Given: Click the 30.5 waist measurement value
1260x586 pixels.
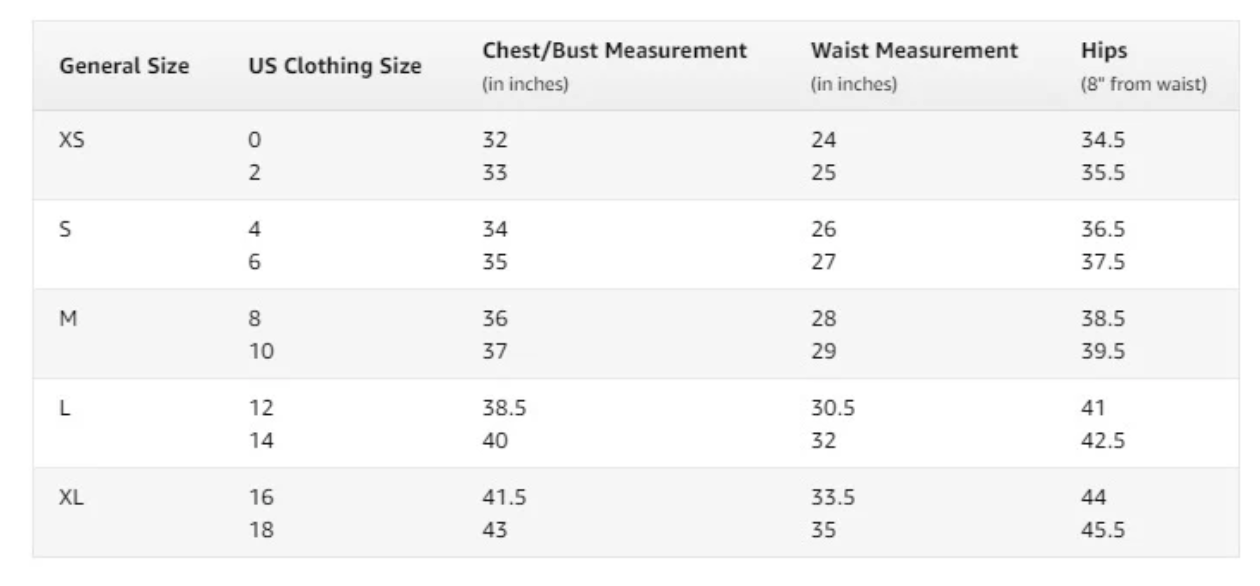Looking at the screenshot, I should point(832,408).
